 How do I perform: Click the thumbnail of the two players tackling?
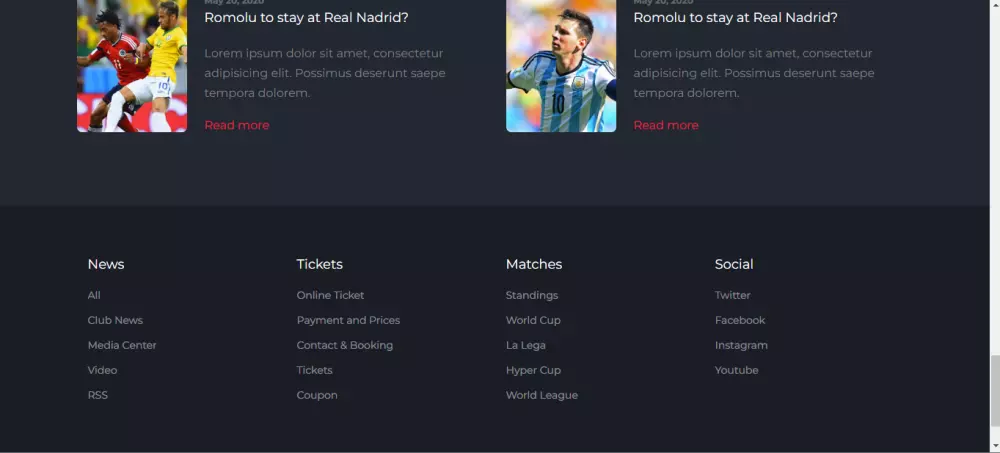[x=132, y=65]
